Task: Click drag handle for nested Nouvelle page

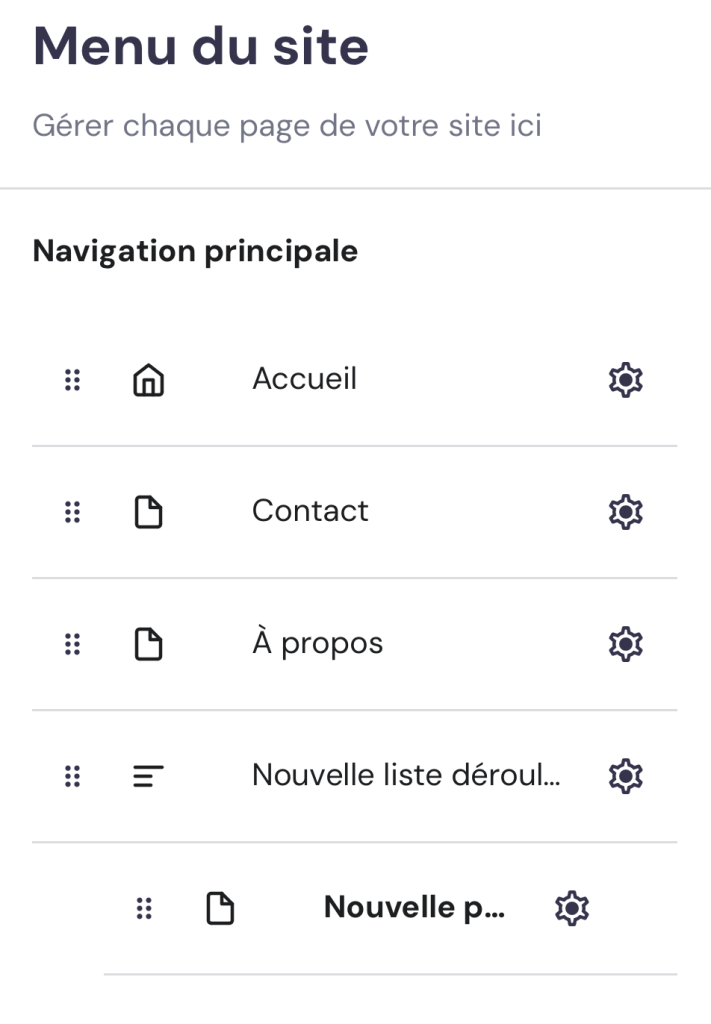Action: (144, 908)
